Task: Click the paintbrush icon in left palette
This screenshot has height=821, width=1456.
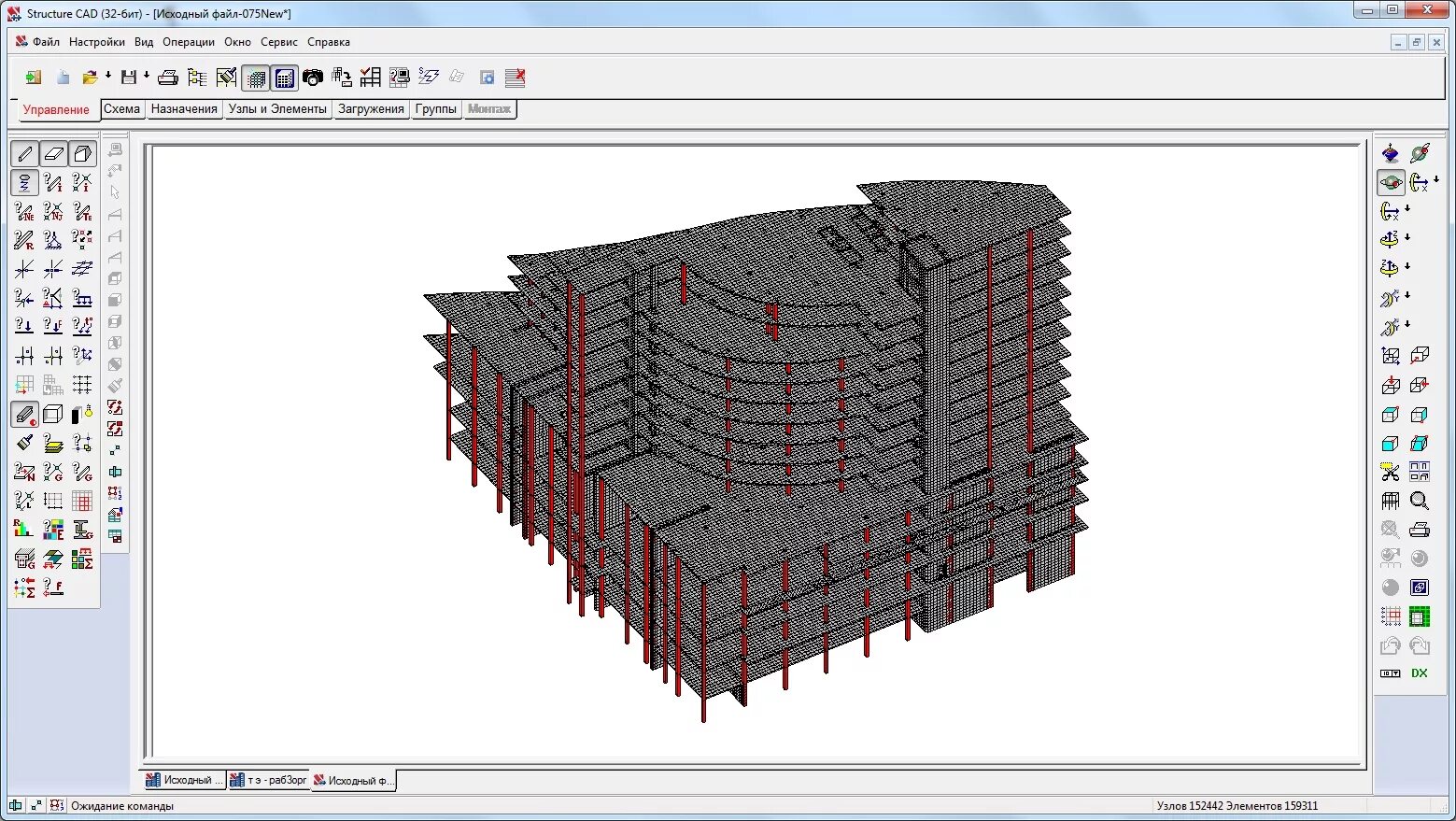Action: pyautogui.click(x=24, y=443)
